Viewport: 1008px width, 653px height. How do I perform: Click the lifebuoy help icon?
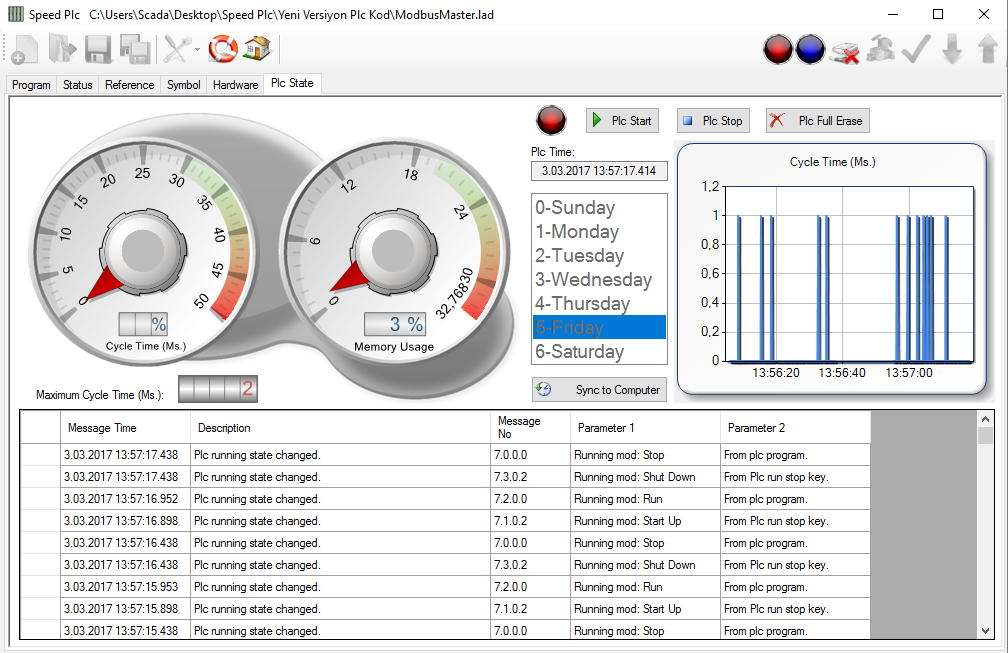coord(223,48)
